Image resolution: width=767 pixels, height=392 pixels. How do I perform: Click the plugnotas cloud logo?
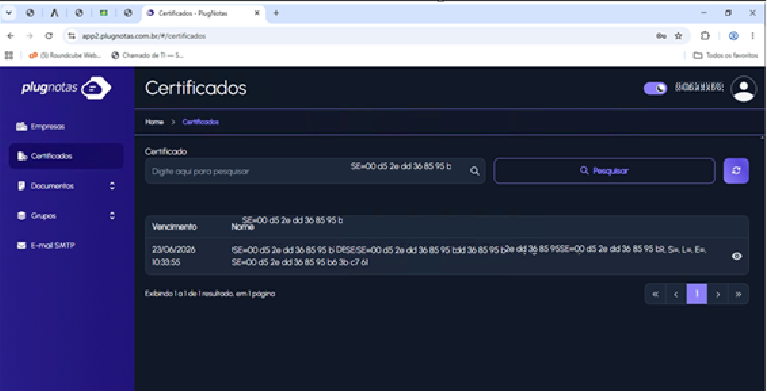pos(96,88)
